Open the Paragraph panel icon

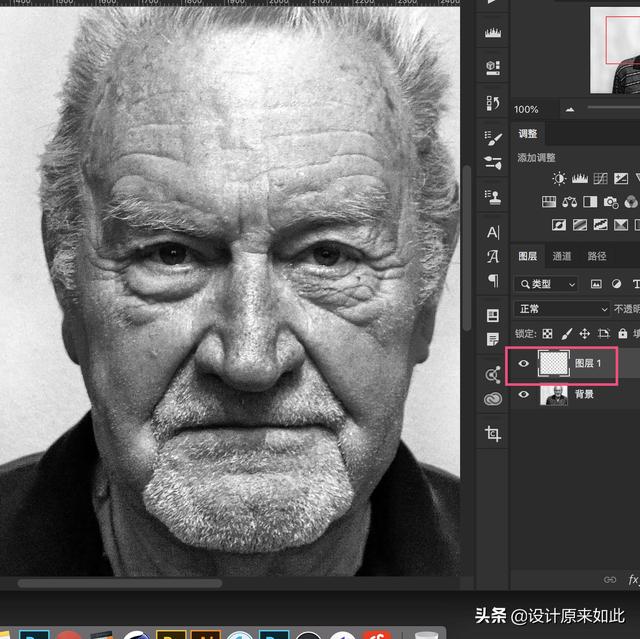point(493,281)
